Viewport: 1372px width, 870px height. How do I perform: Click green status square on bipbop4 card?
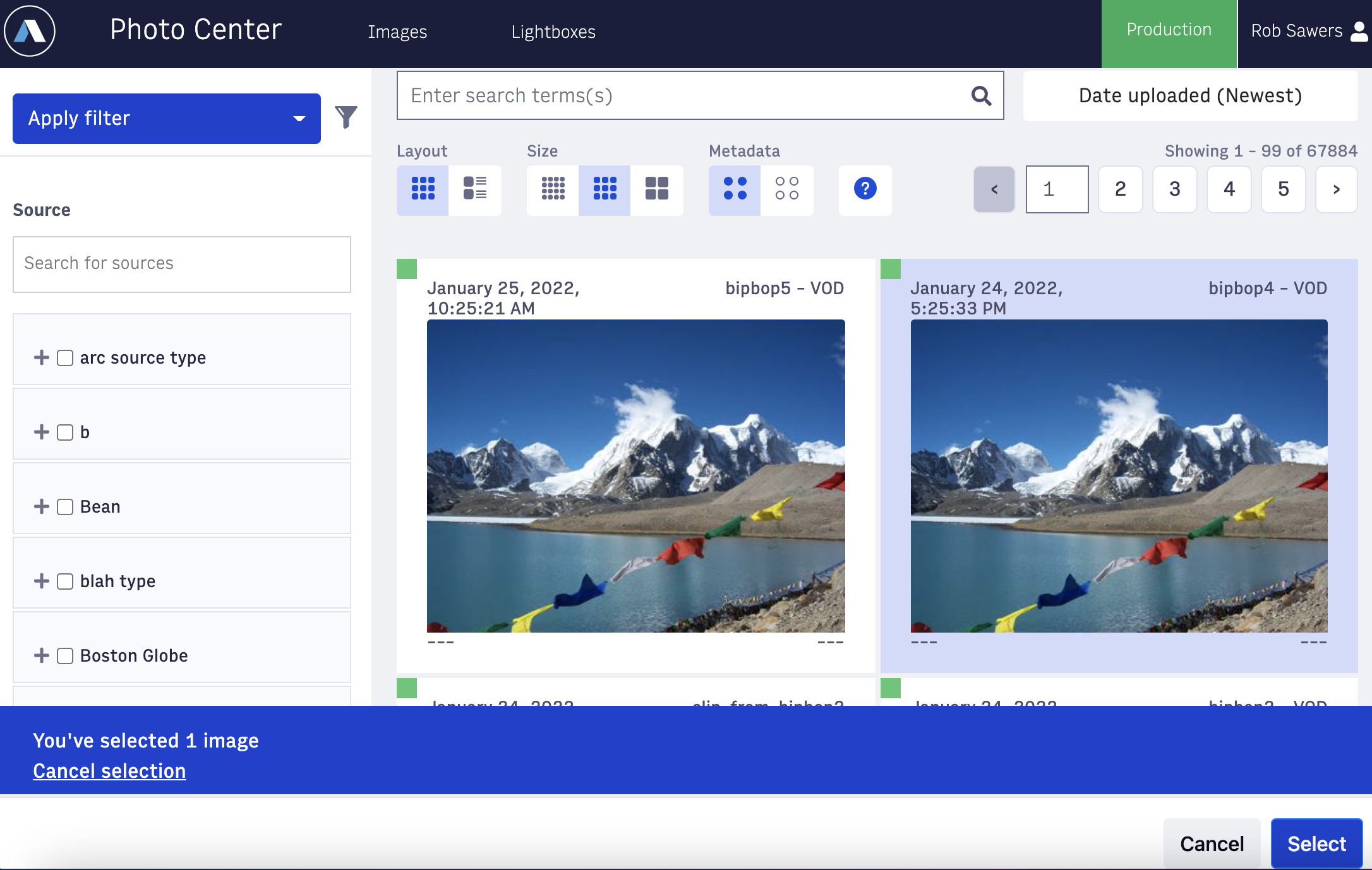pyautogui.click(x=891, y=269)
